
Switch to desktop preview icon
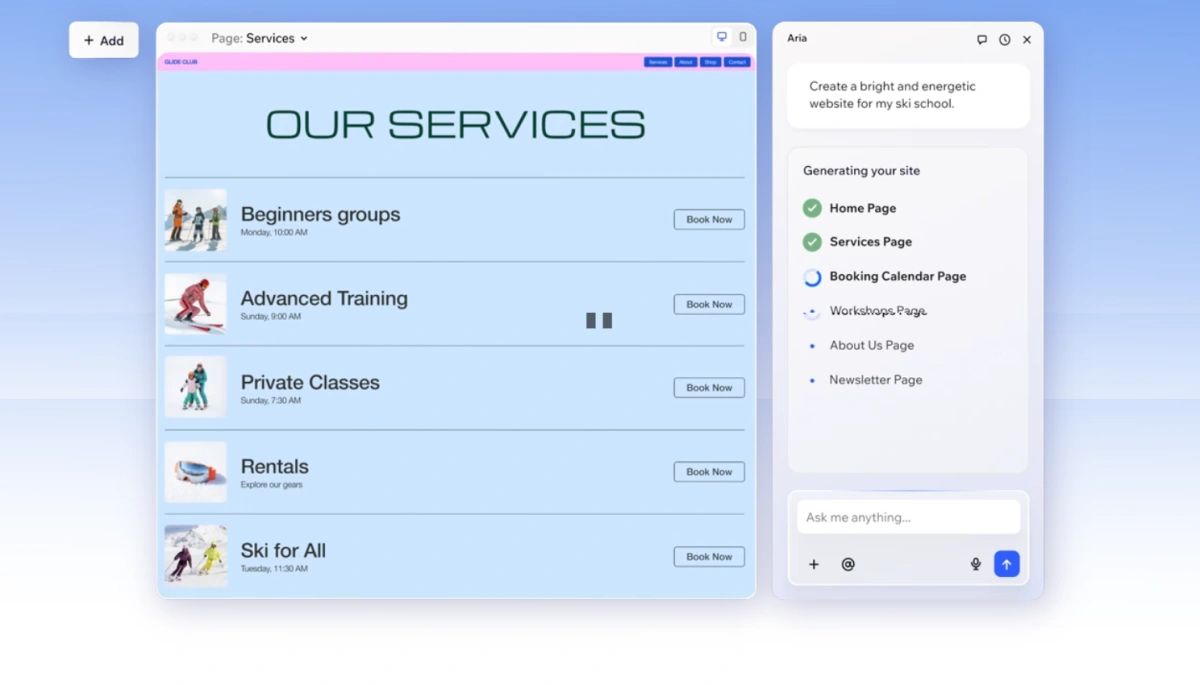pyautogui.click(x=721, y=37)
